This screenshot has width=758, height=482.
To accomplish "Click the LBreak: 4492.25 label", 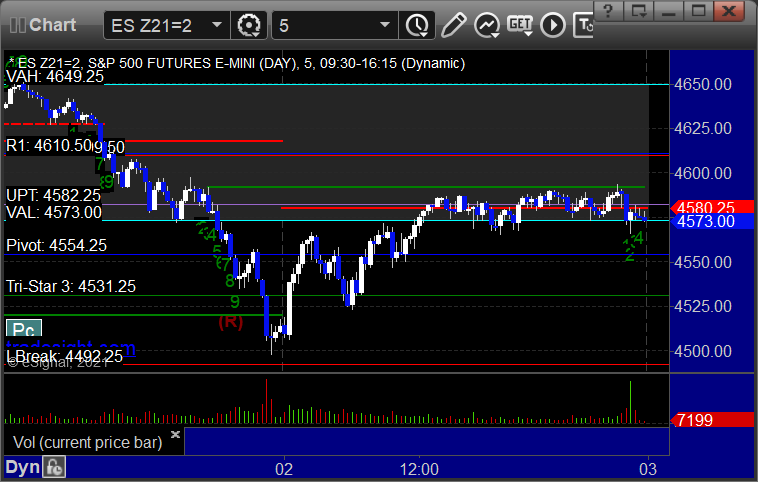I will coord(64,357).
